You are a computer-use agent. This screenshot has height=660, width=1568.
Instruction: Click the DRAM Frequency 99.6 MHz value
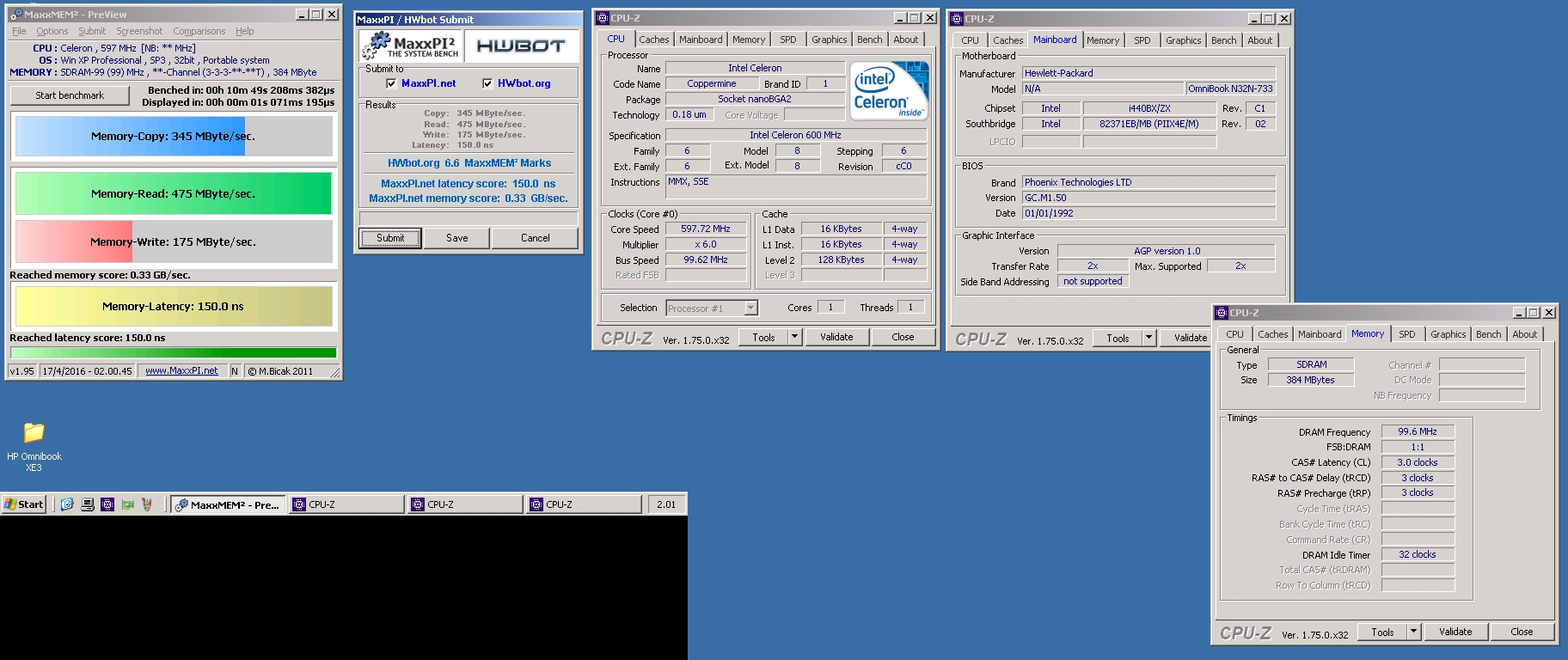pyautogui.click(x=1418, y=431)
